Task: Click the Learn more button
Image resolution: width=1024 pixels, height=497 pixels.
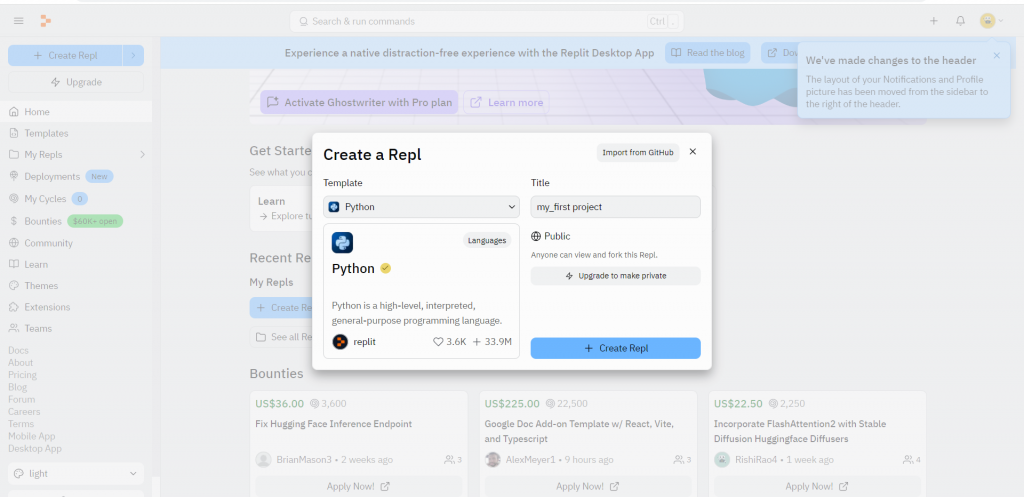Action: click(507, 103)
